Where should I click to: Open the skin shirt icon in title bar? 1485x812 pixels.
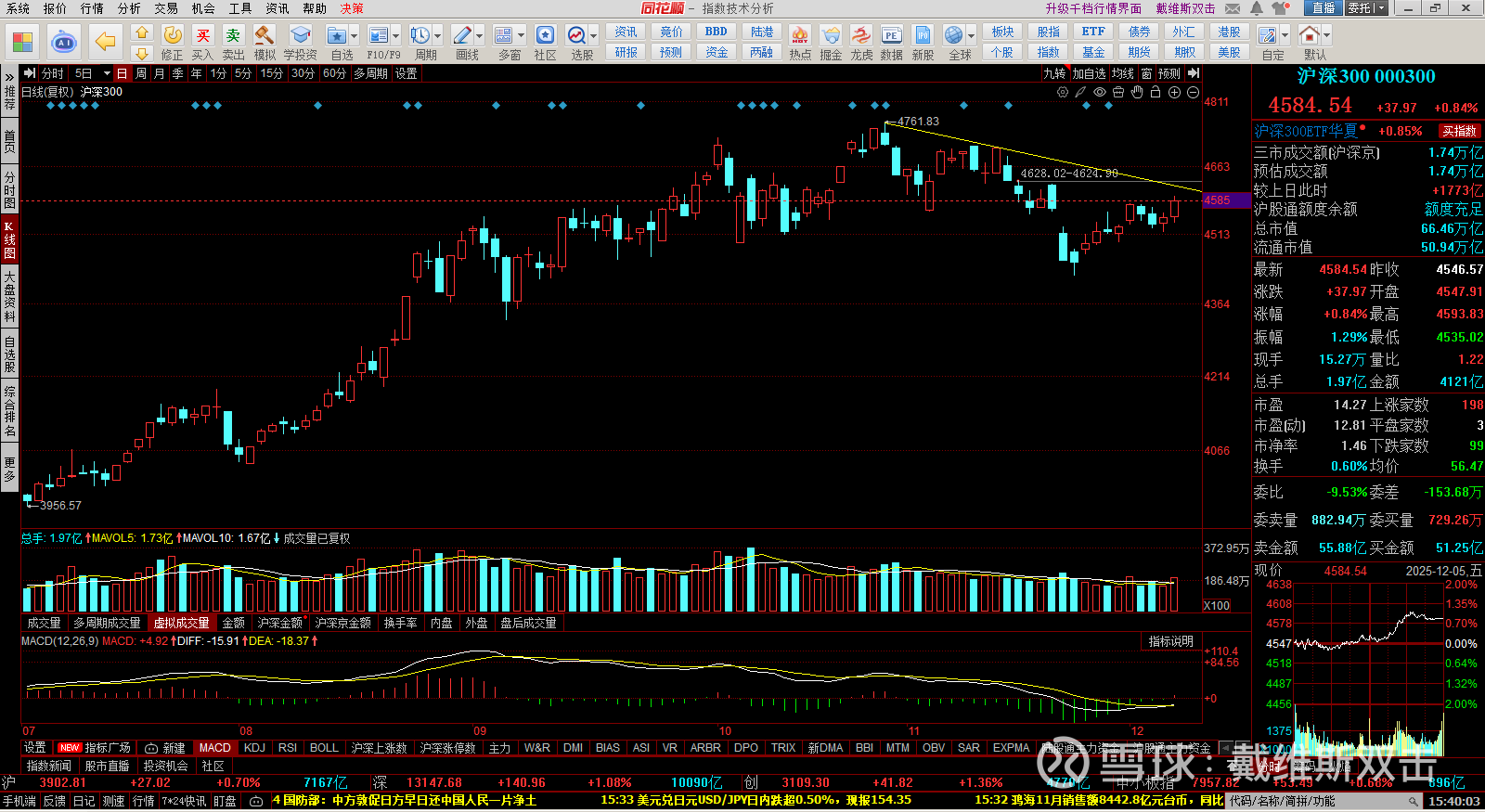coord(1280,8)
